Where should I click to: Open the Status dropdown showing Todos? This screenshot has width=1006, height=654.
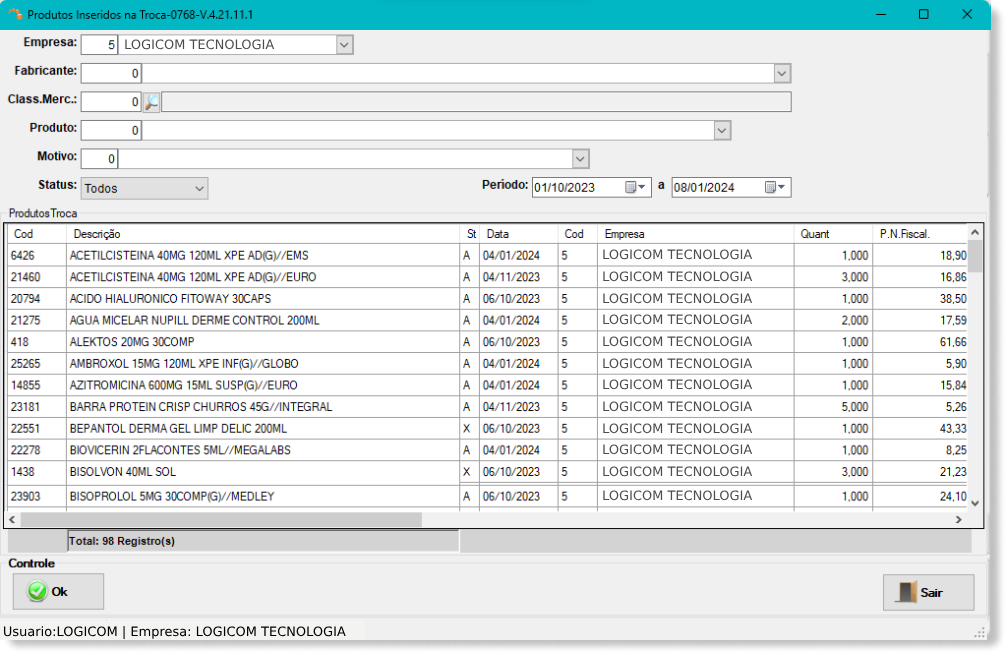pos(199,188)
